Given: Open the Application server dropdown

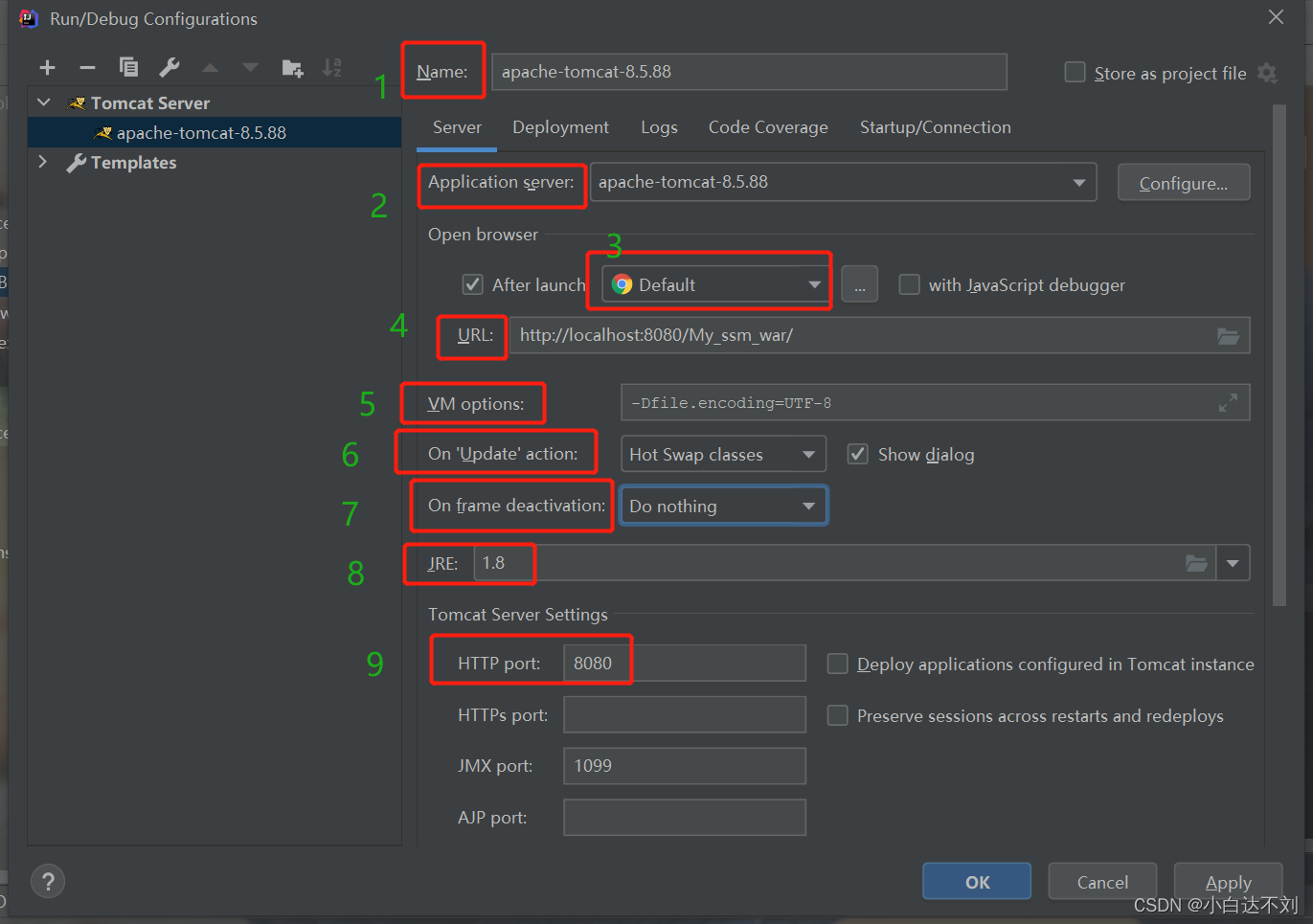Looking at the screenshot, I should [x=1081, y=181].
